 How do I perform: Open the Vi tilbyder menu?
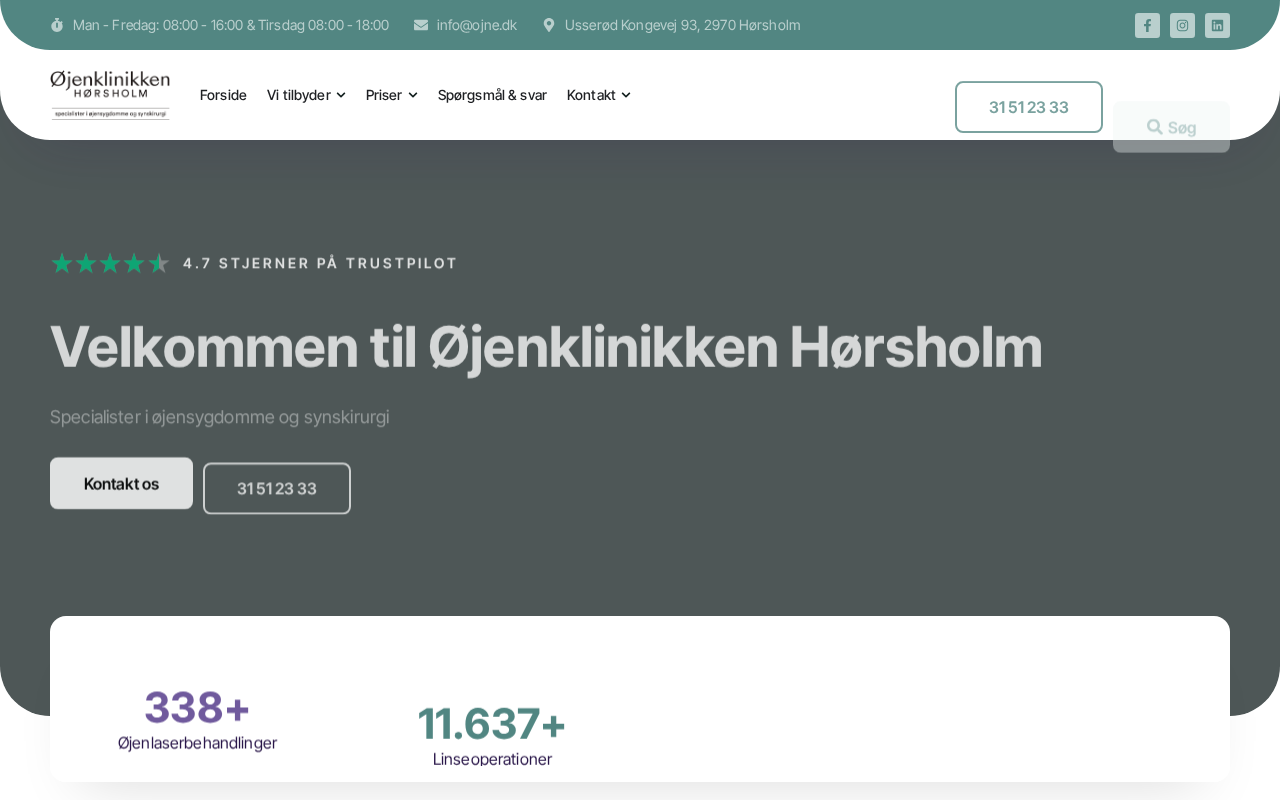[x=306, y=95]
